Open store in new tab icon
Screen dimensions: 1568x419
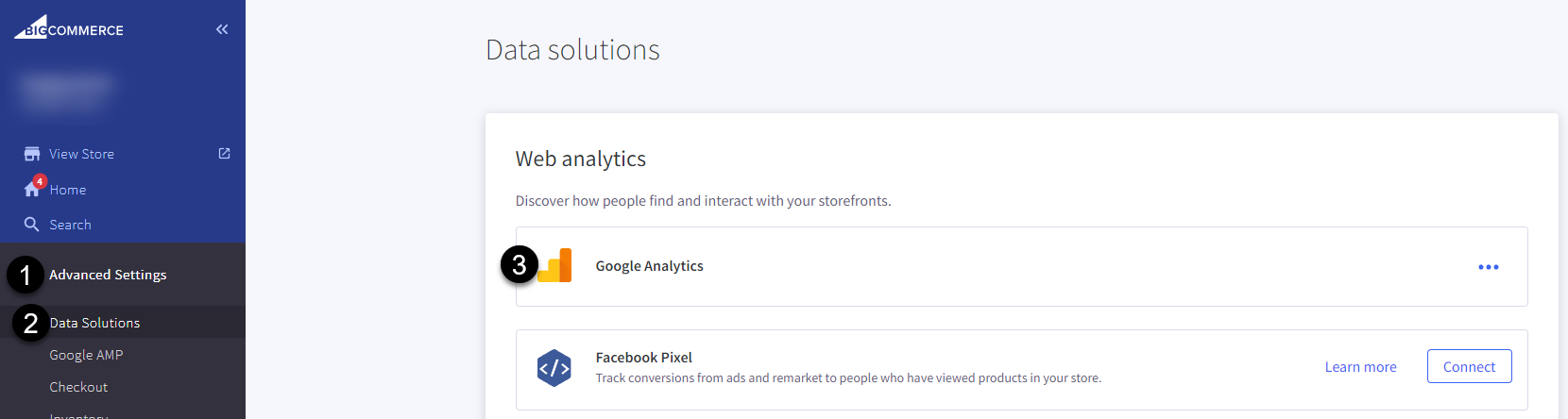click(224, 153)
